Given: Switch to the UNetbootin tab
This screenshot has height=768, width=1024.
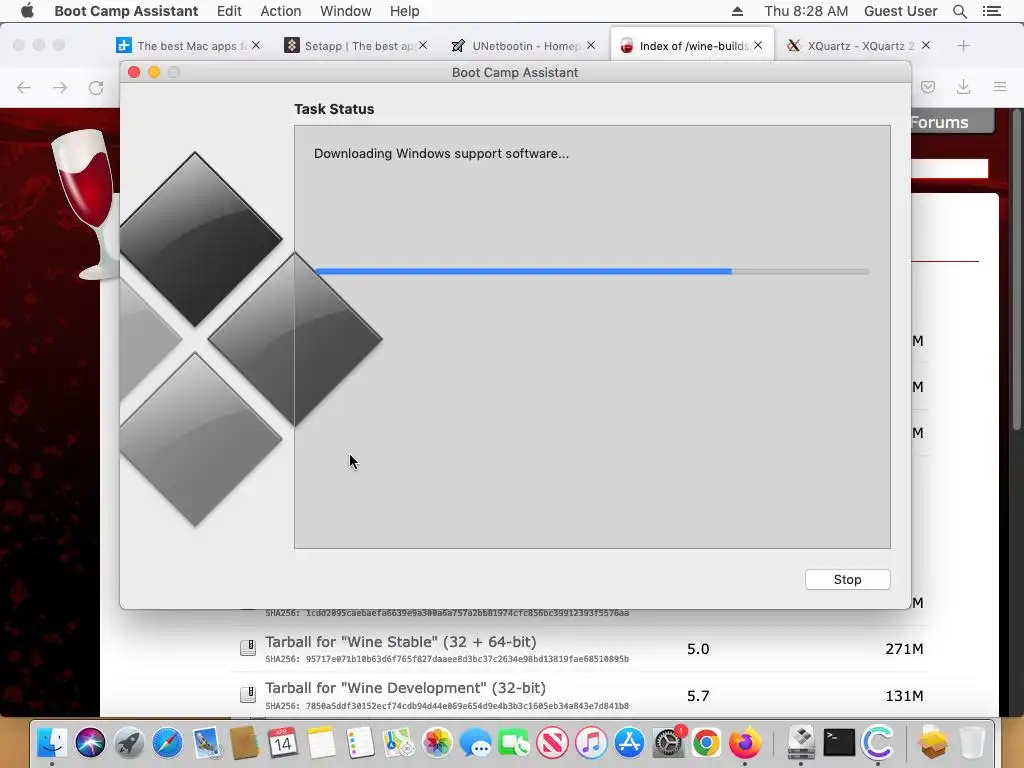Looking at the screenshot, I should (x=523, y=46).
